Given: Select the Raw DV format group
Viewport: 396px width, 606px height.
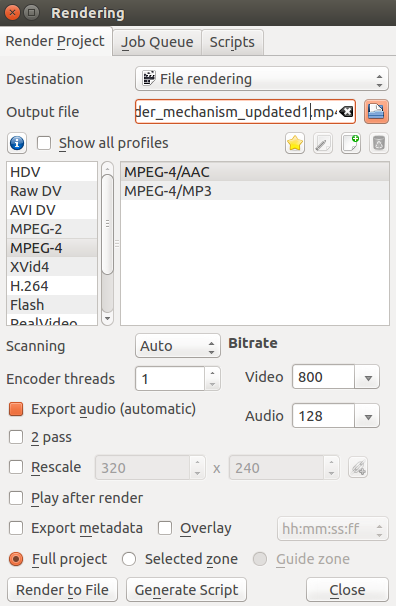Looking at the screenshot, I should pos(52,191).
